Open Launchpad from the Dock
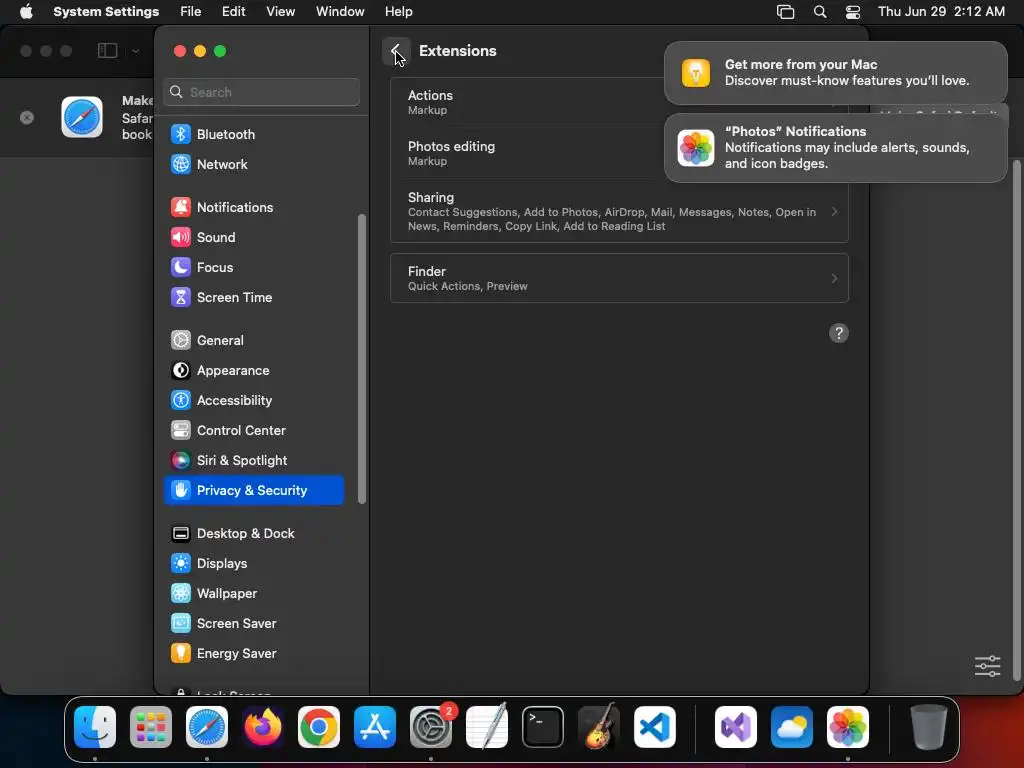Image resolution: width=1024 pixels, height=768 pixels. pos(151,727)
